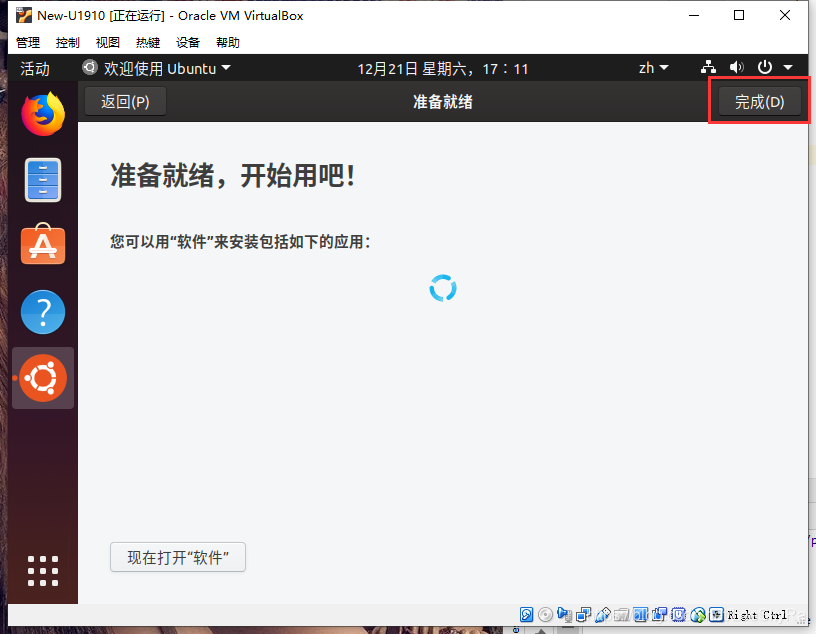
Task: Open the zh input method dropdown
Action: [x=652, y=68]
